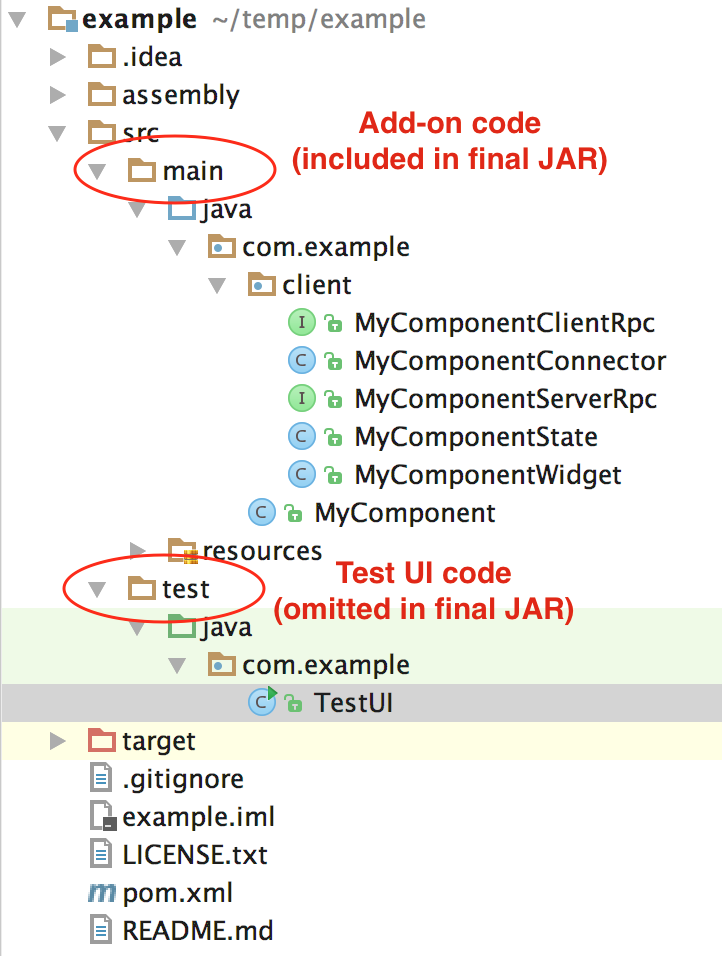
Task: Select the MyComponent class
Action: pyautogui.click(x=405, y=513)
